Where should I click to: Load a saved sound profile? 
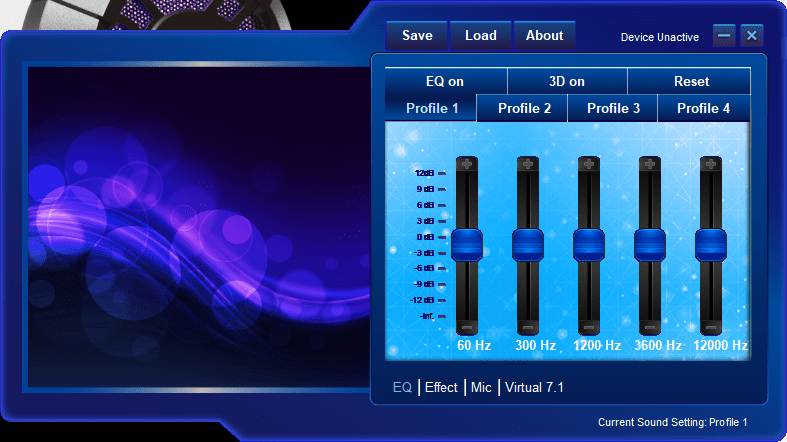coord(481,35)
